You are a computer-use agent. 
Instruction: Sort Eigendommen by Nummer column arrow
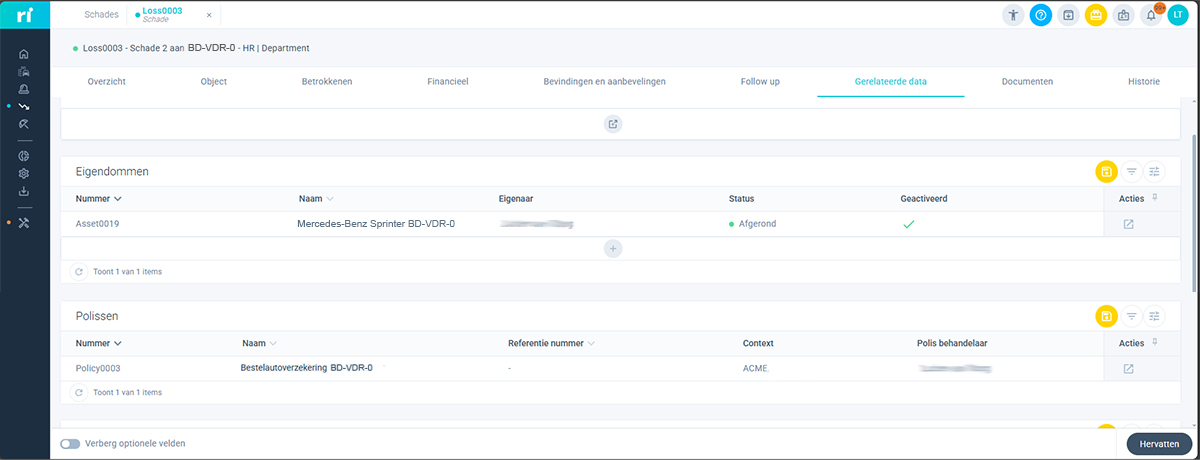tap(118, 199)
